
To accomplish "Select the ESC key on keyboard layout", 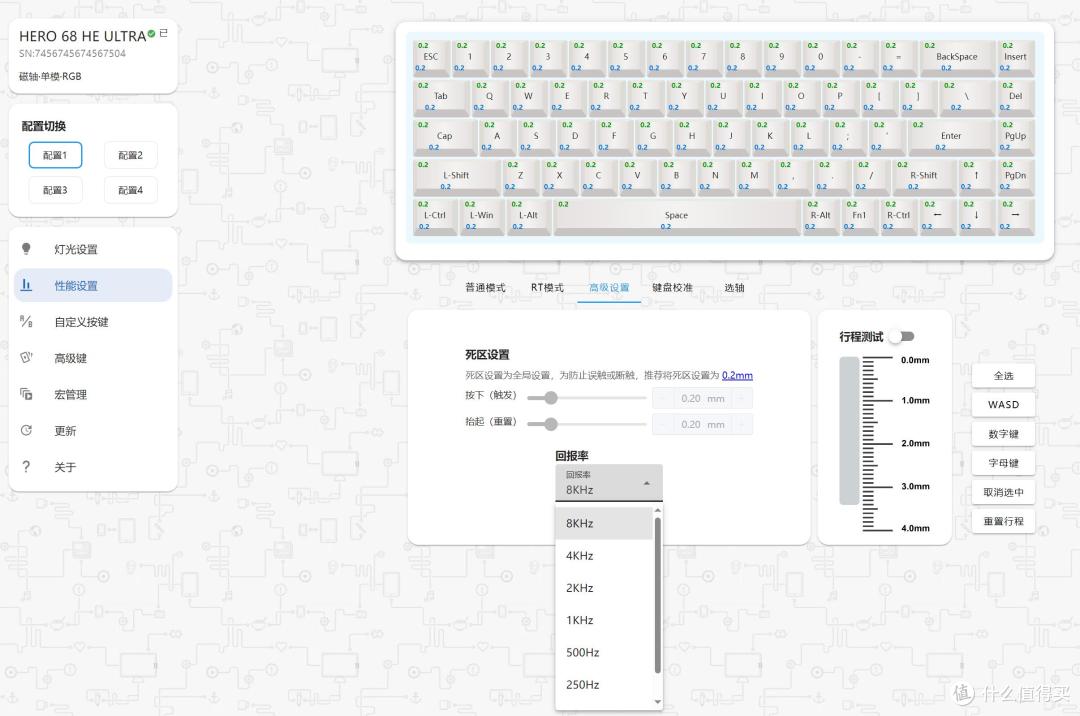I will click(x=431, y=57).
